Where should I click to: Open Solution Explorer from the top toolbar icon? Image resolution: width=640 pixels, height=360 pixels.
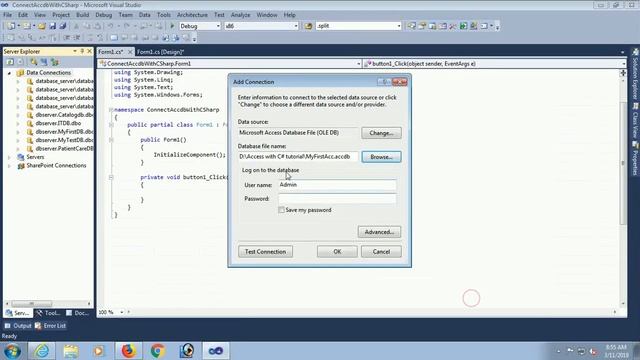point(411,26)
